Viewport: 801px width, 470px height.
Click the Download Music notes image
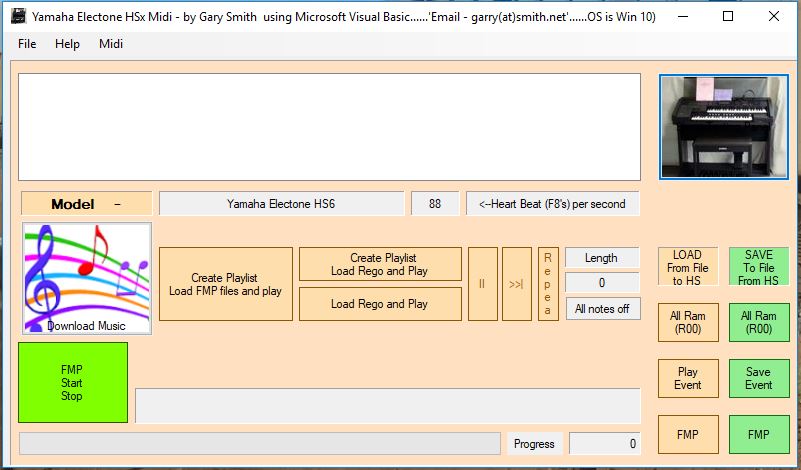pyautogui.click(x=86, y=278)
